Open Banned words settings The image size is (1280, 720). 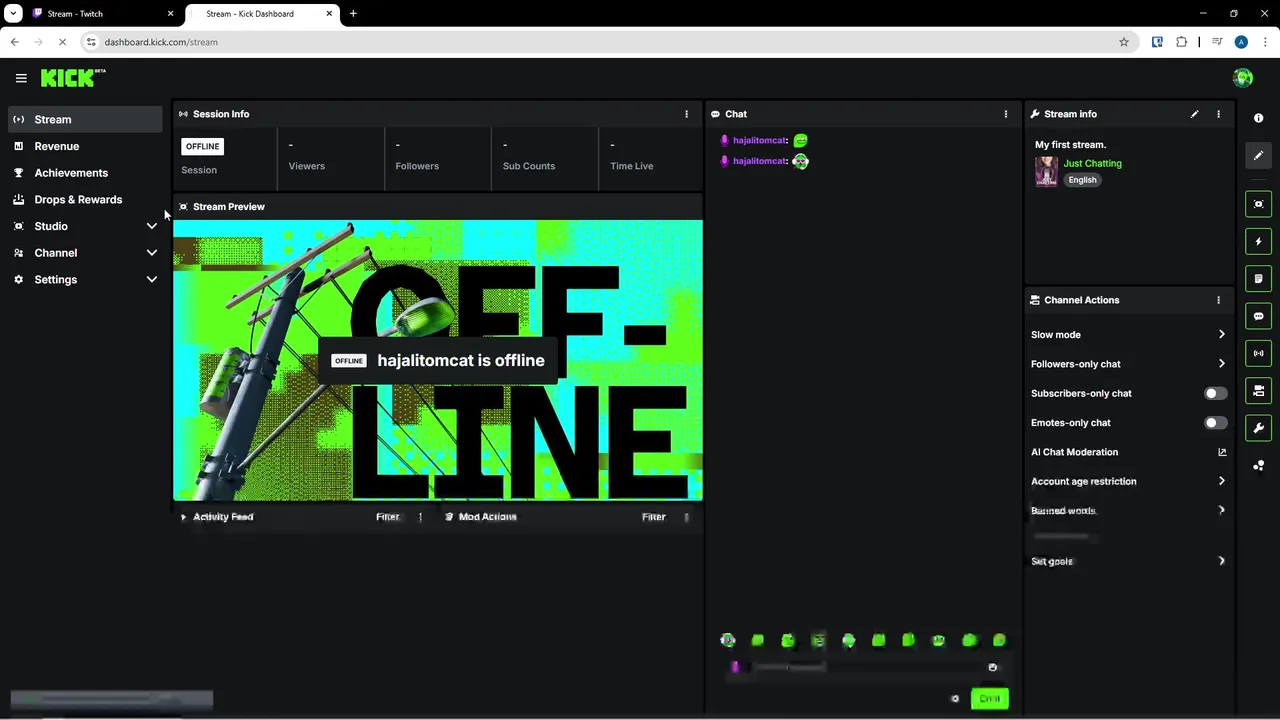point(1128,510)
